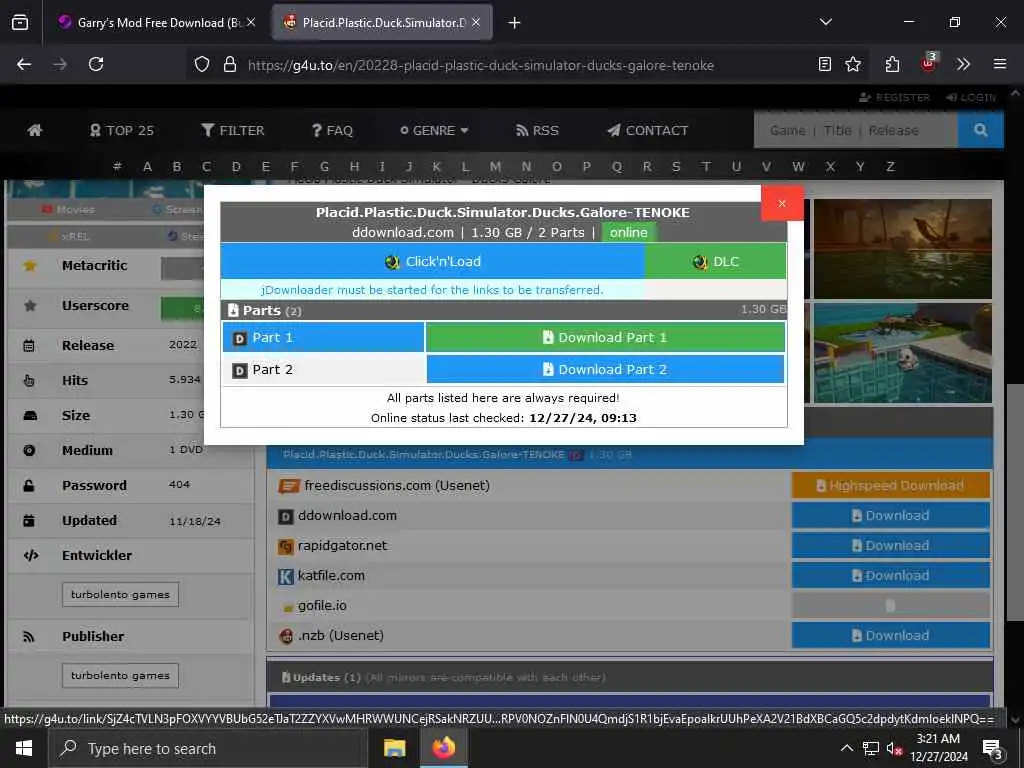Screen dimensions: 1024x768
Task: Go to the home icon in navigation
Action: point(35,130)
